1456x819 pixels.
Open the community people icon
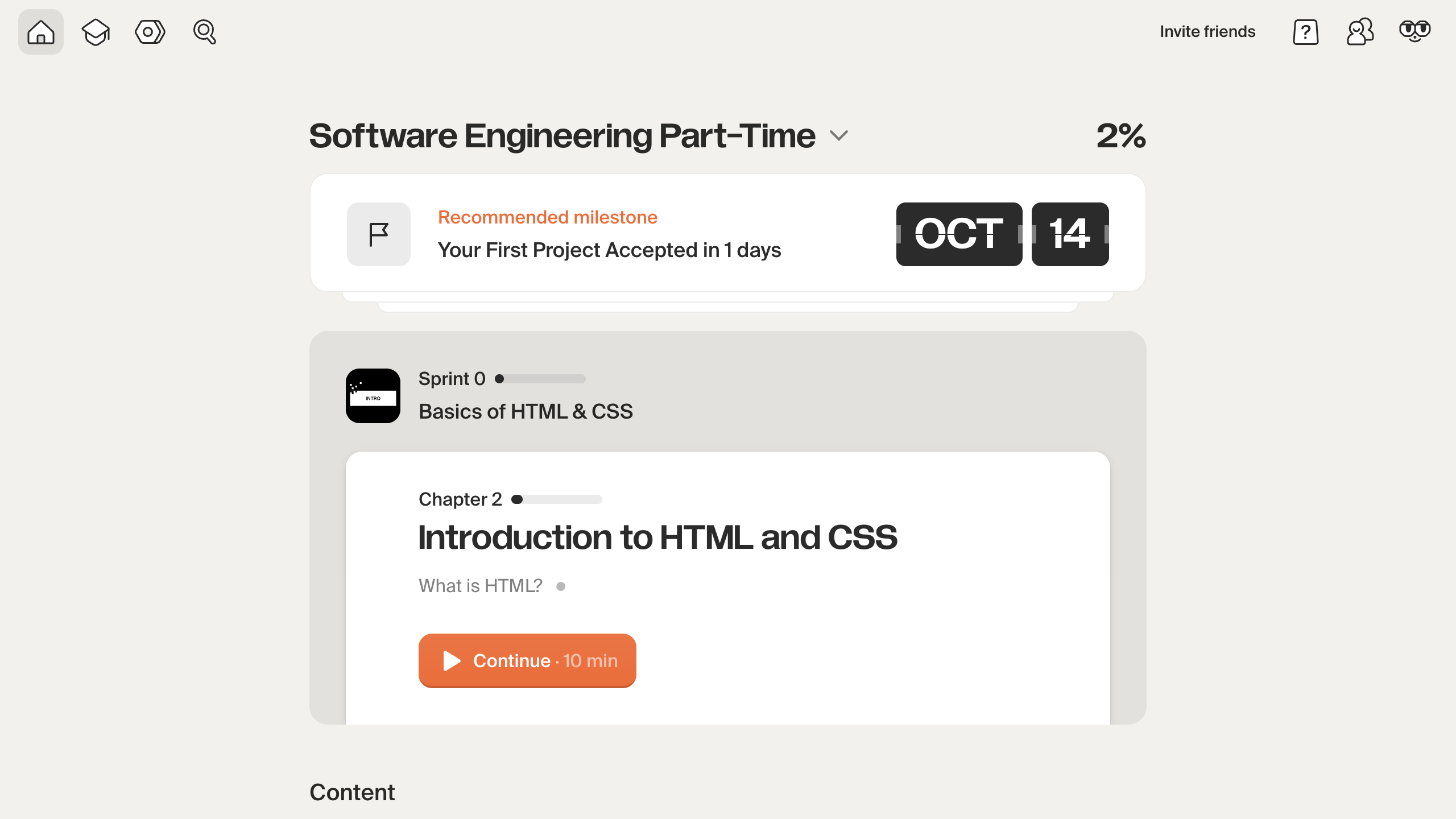click(x=1360, y=32)
